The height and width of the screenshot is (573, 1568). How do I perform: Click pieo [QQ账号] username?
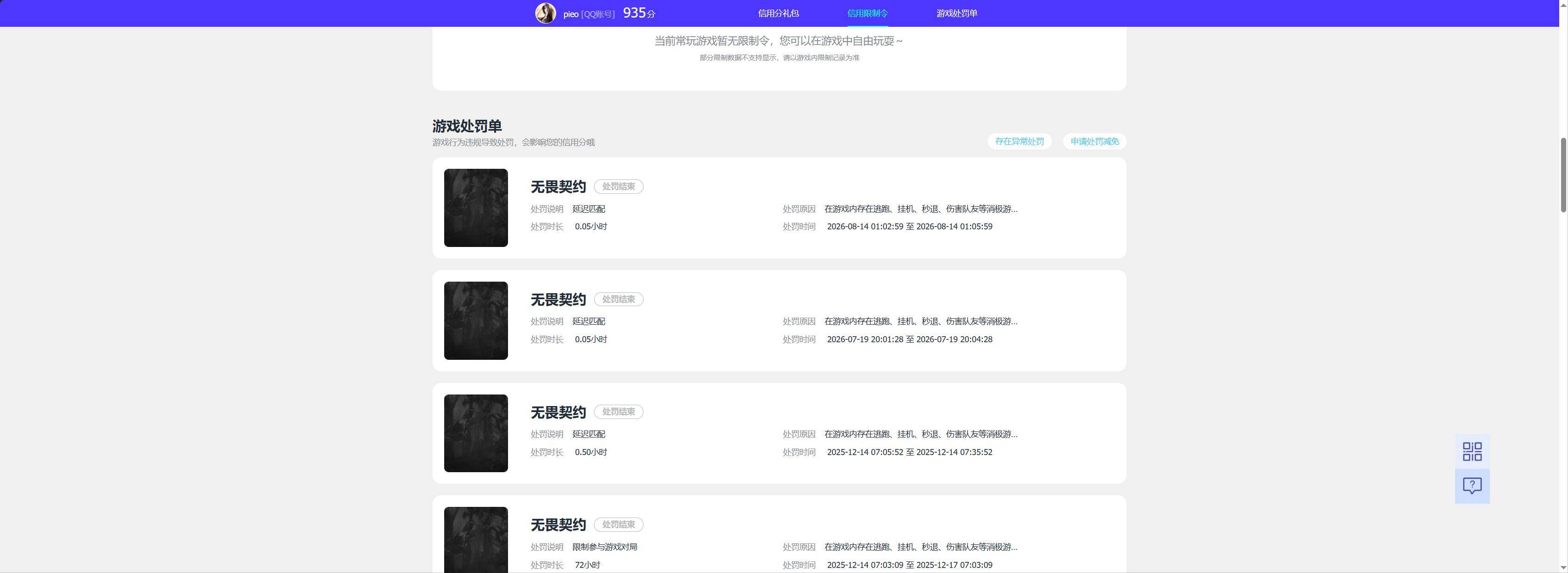(589, 14)
